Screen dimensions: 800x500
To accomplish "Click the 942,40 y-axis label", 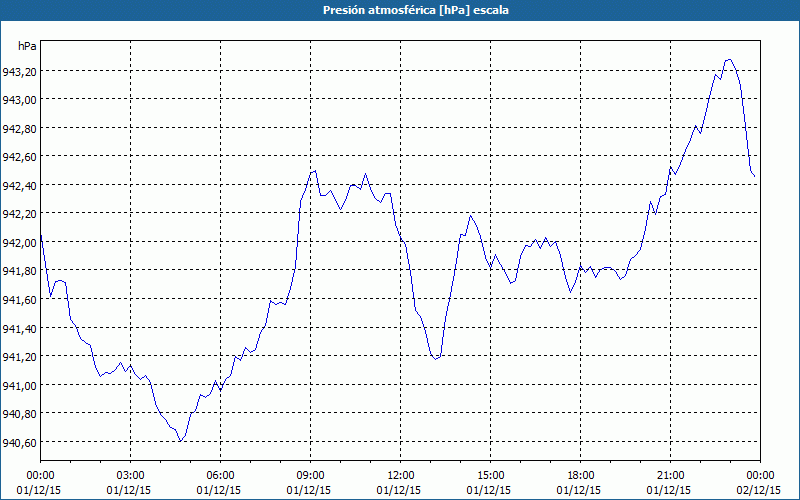I will (19, 187).
